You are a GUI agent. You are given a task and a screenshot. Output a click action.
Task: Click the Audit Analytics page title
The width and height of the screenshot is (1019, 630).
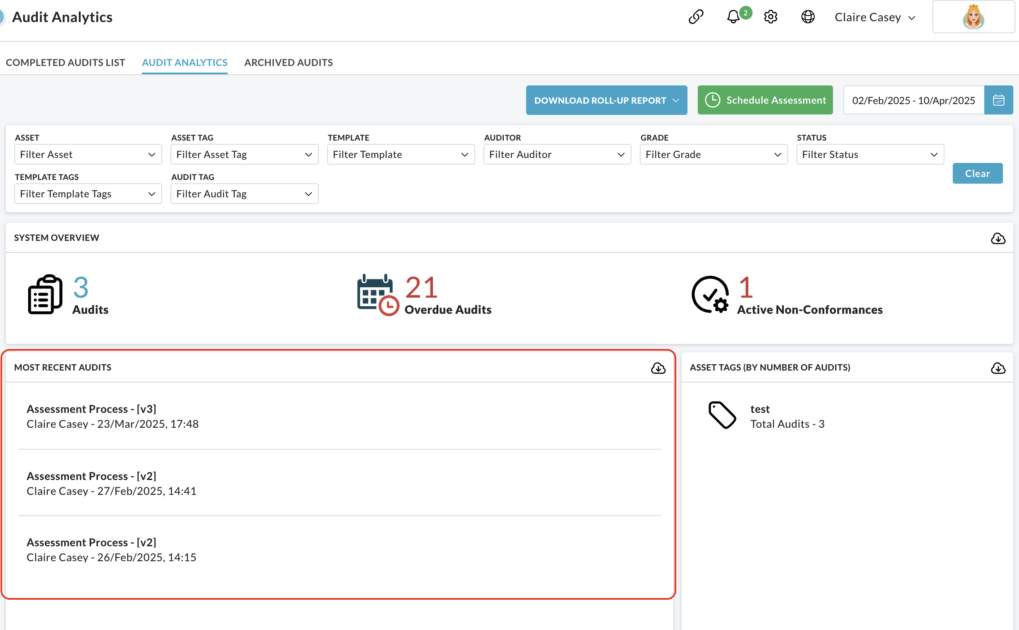[62, 17]
